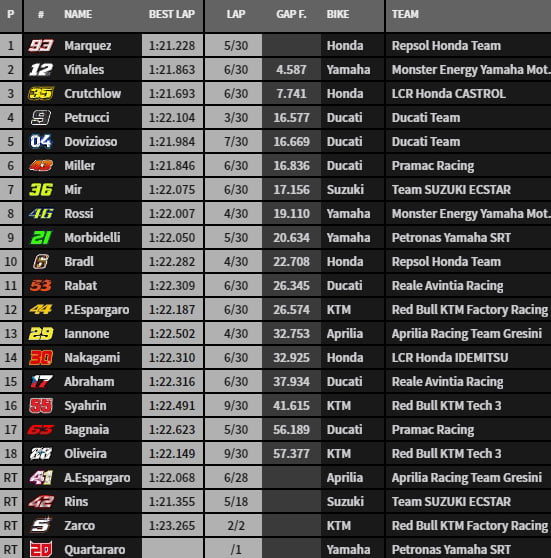Click Marquez's number 93 icon

click(41, 46)
